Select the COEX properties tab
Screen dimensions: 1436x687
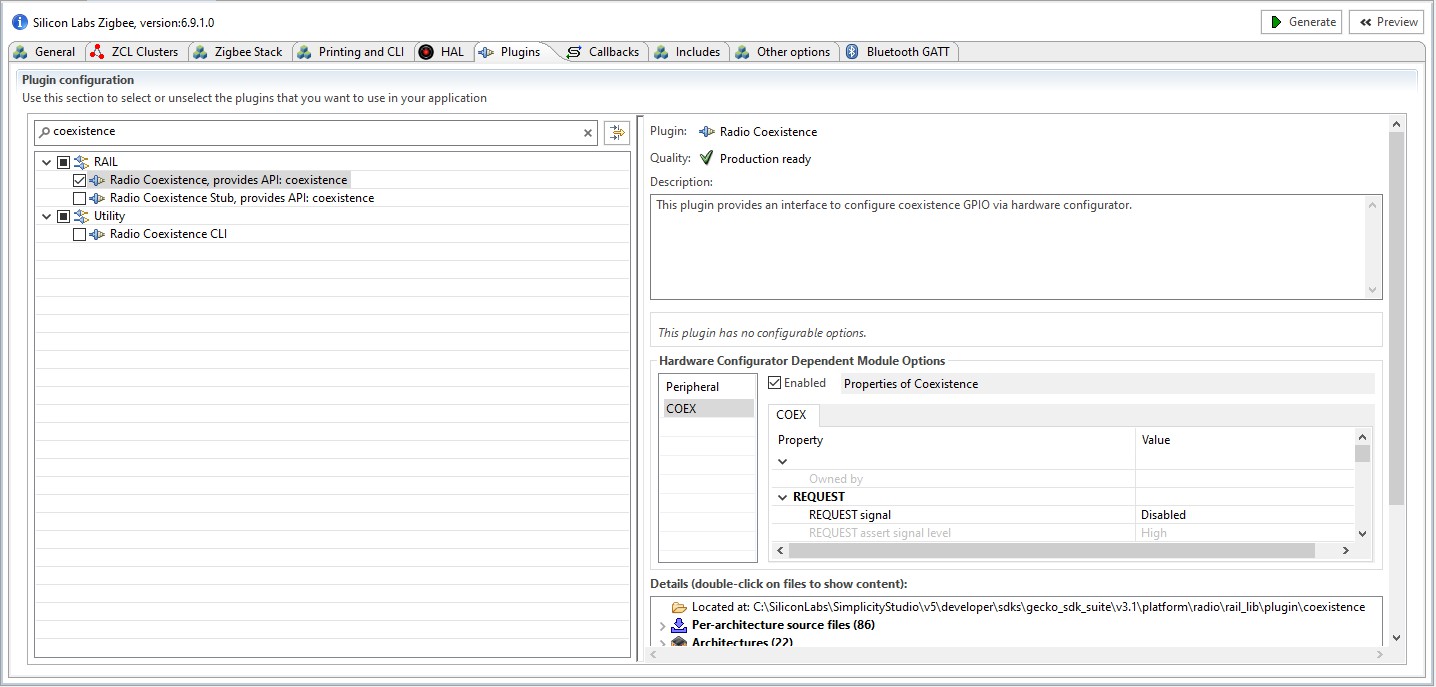(x=791, y=415)
